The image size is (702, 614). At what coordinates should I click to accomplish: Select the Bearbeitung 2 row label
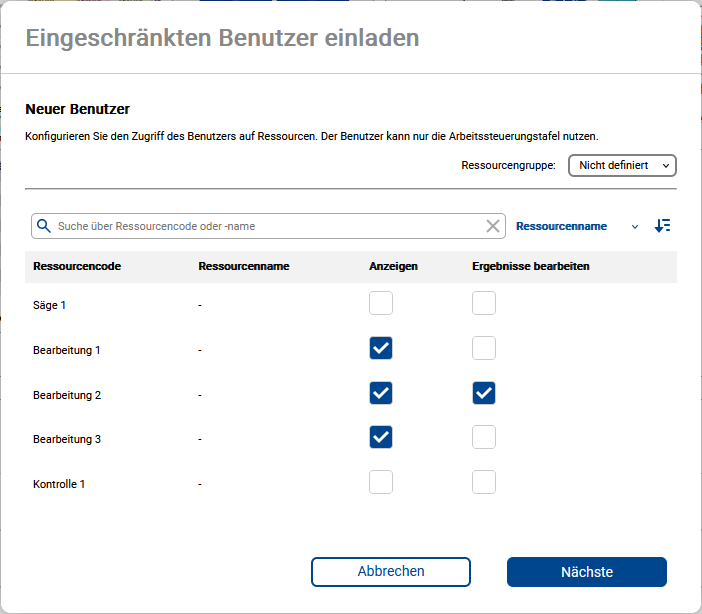point(67,395)
